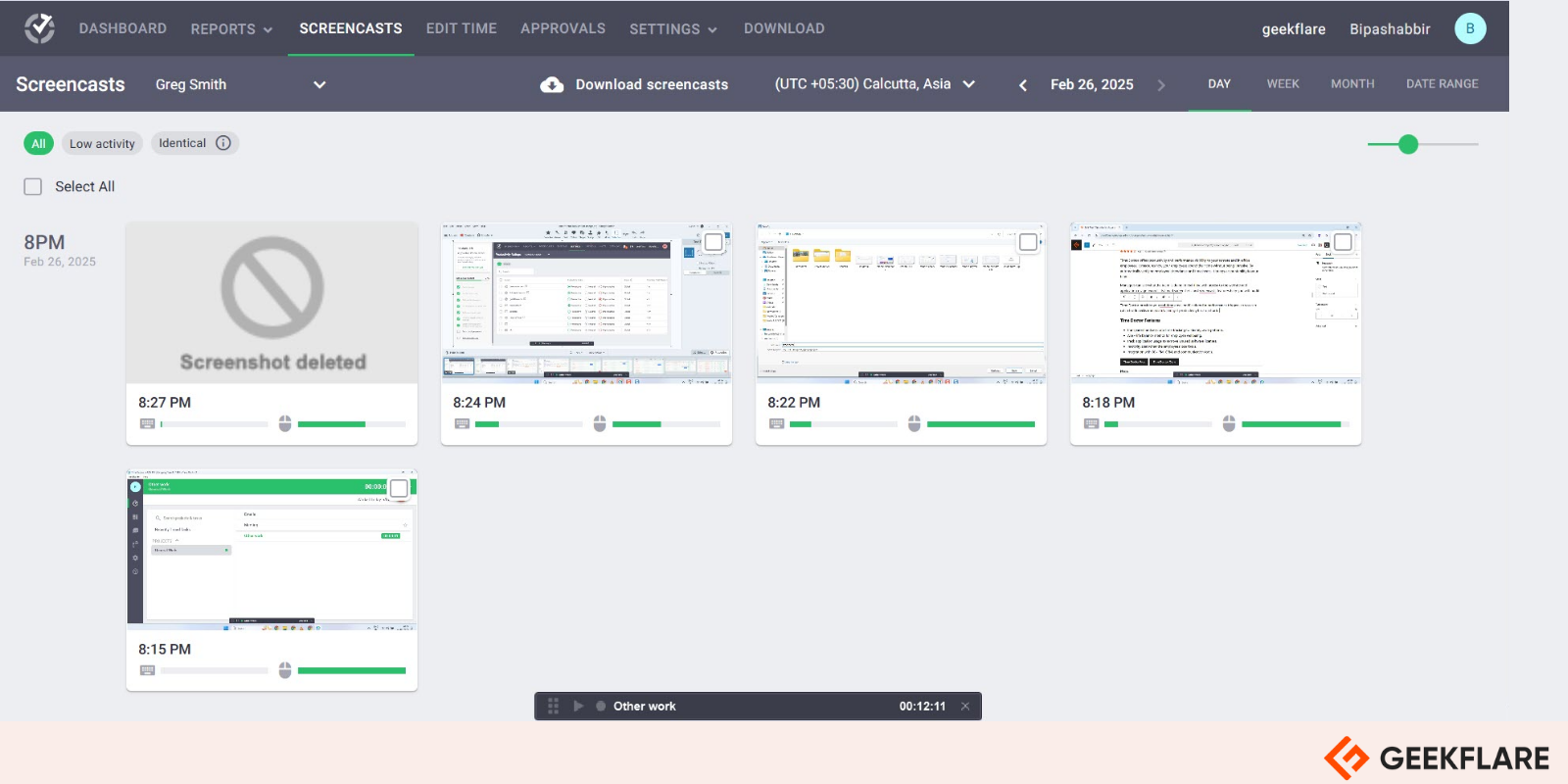Check the Select All checkbox
The height and width of the screenshot is (784, 1568).
(x=33, y=186)
